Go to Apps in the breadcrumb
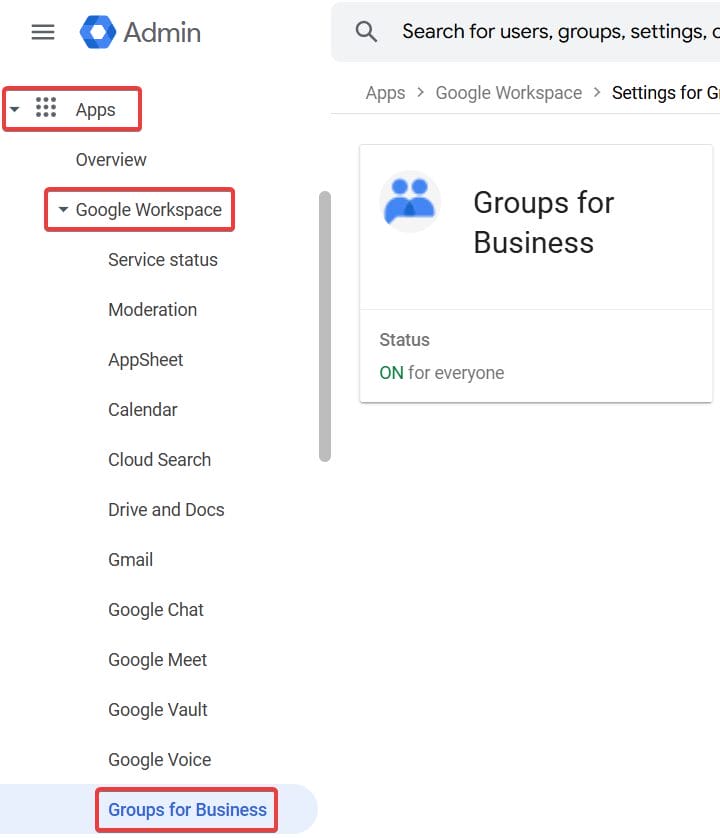Viewport: 720px width, 838px height. (x=385, y=93)
